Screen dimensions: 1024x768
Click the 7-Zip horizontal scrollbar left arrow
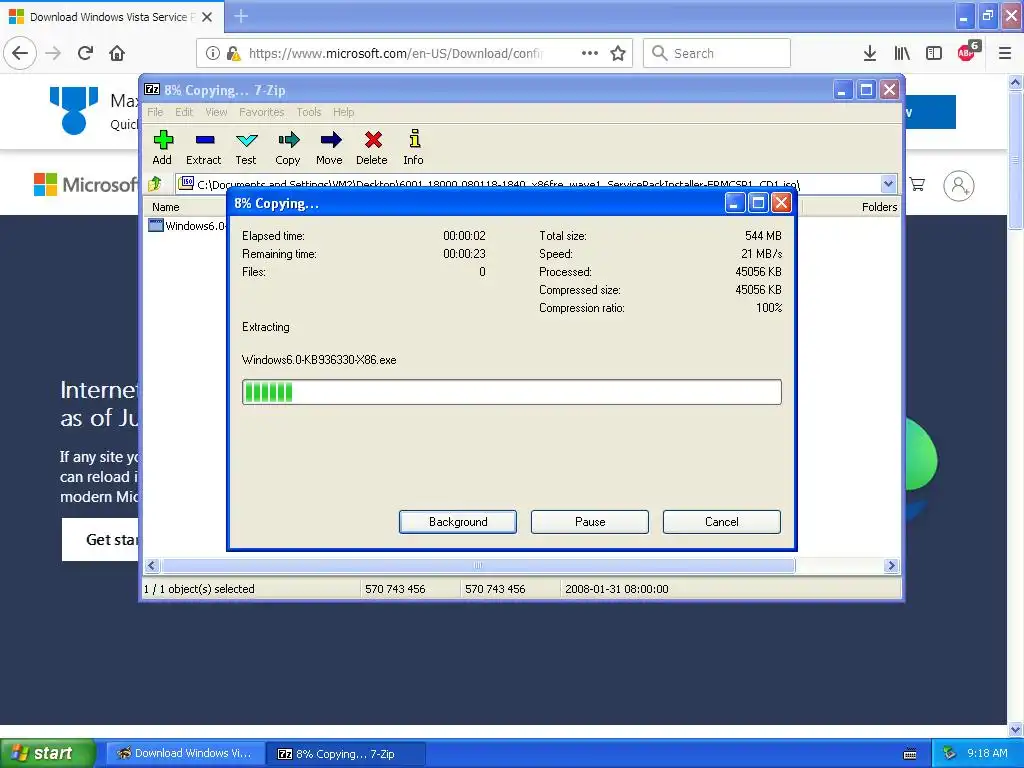pos(152,566)
